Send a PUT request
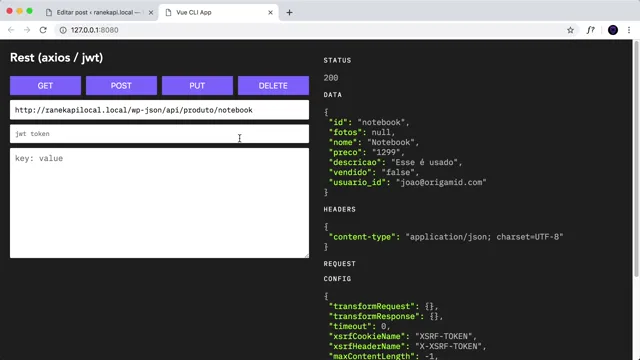 click(x=197, y=86)
